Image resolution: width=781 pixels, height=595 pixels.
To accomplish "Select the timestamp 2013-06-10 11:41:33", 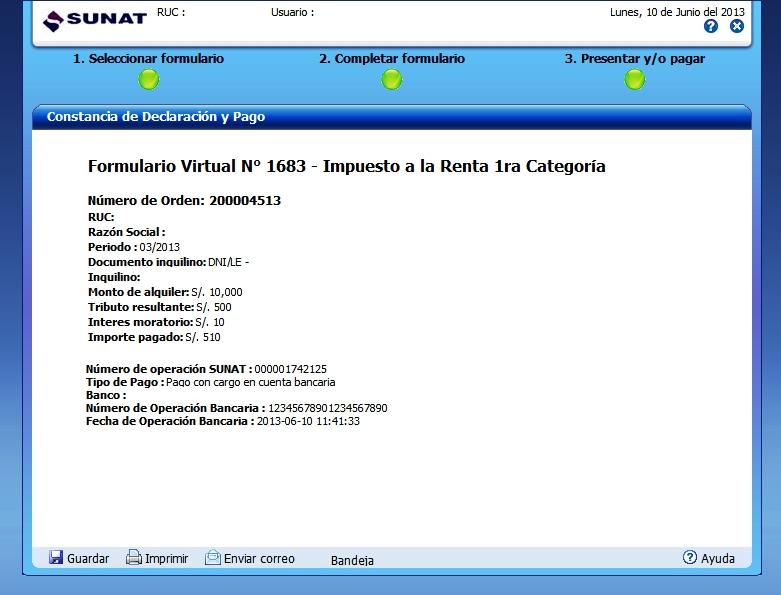I will (308, 421).
